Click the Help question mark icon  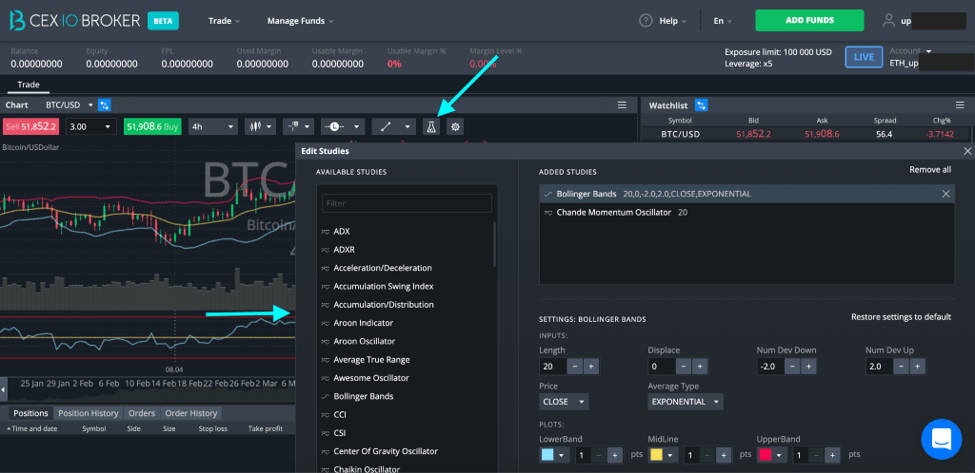click(645, 21)
